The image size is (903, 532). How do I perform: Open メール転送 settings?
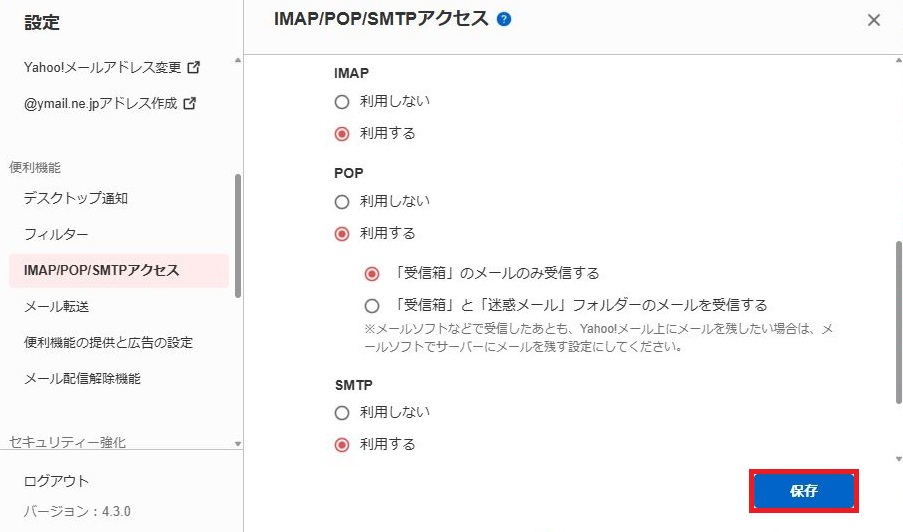point(63,306)
